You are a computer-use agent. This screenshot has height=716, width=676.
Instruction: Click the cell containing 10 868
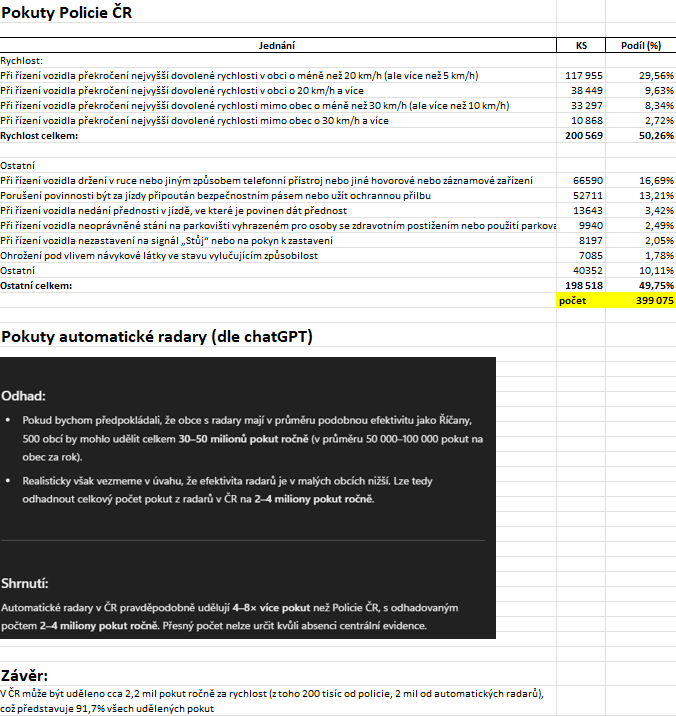point(581,121)
